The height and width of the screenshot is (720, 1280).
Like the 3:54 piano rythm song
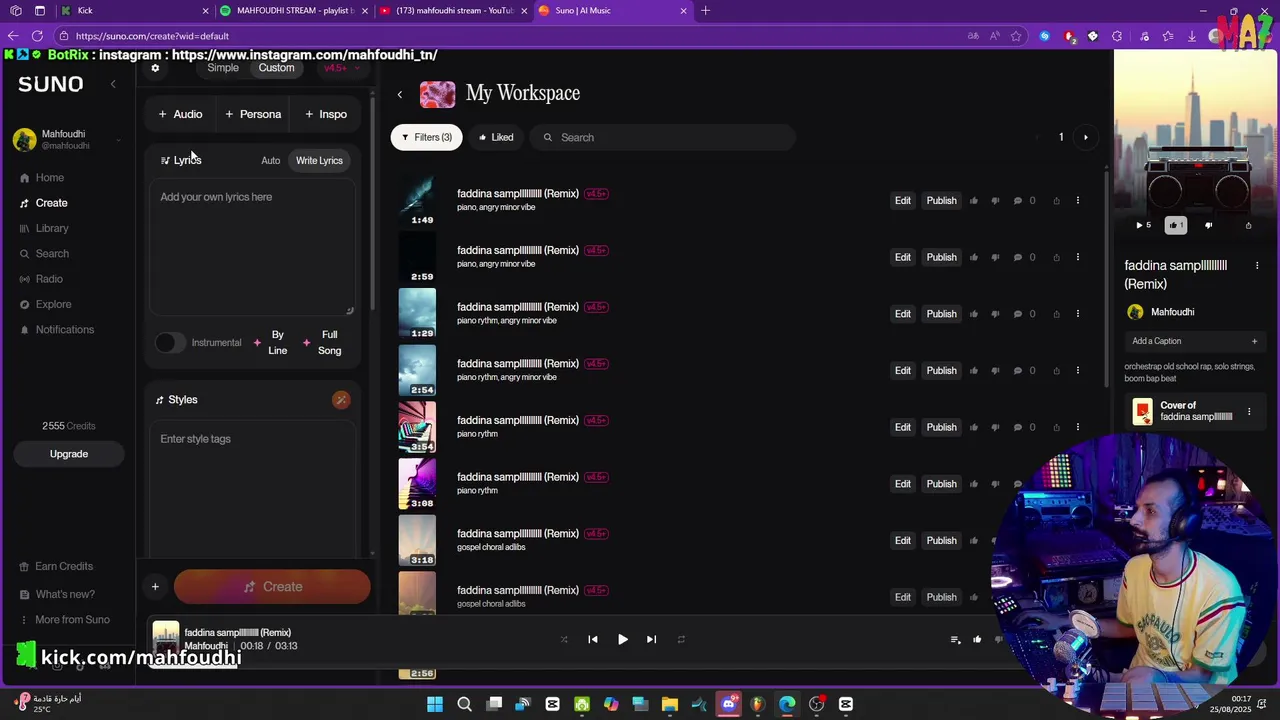[x=974, y=428]
